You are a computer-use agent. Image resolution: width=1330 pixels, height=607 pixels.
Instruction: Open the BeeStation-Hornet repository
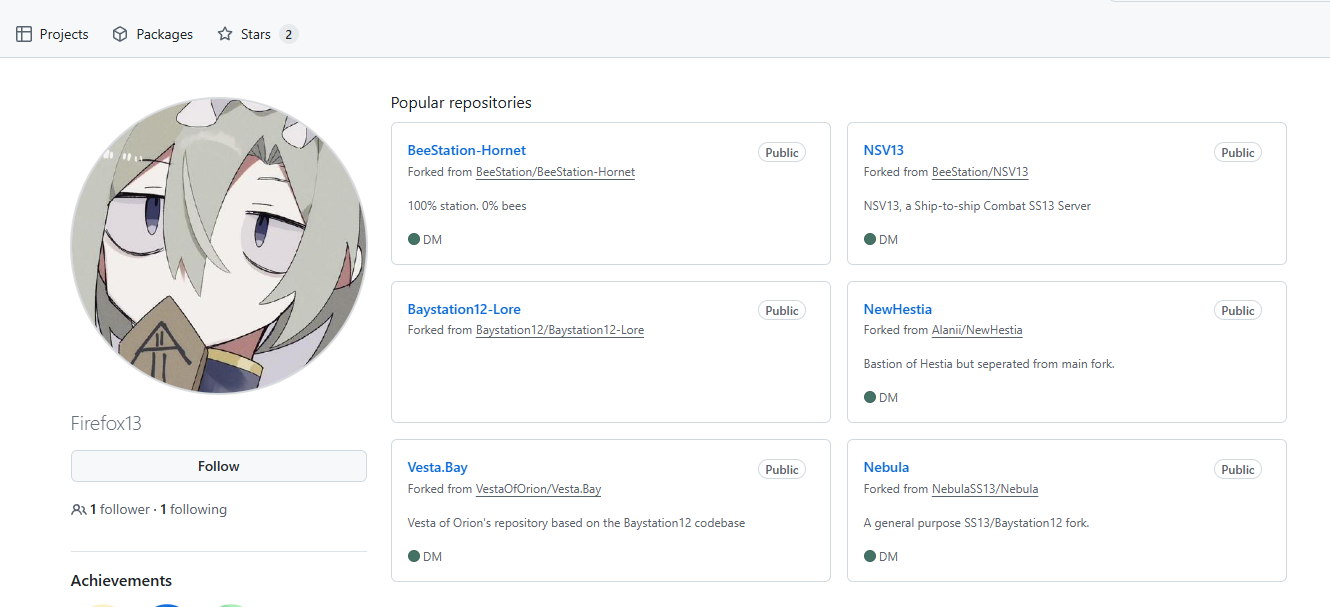(466, 150)
